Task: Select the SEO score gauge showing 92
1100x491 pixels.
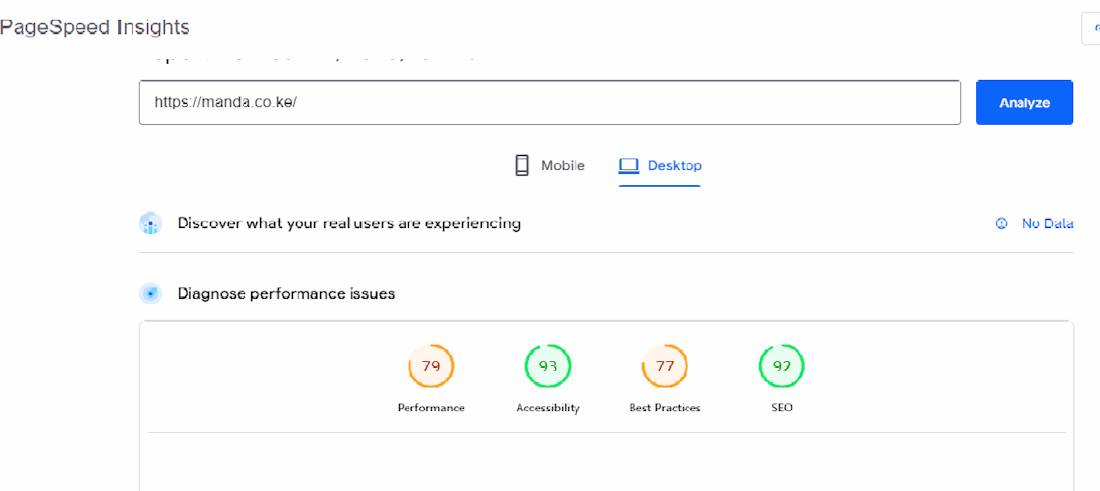Action: pyautogui.click(x=782, y=366)
